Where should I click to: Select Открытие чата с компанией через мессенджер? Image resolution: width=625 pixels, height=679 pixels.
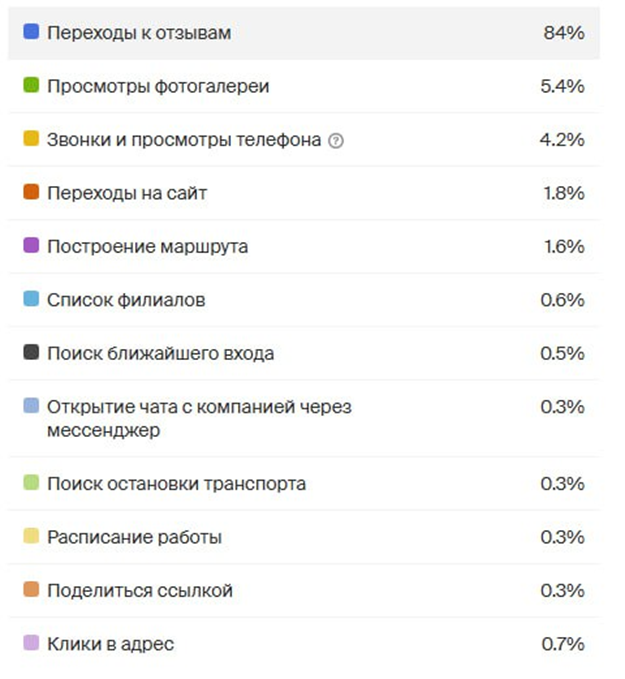199,418
